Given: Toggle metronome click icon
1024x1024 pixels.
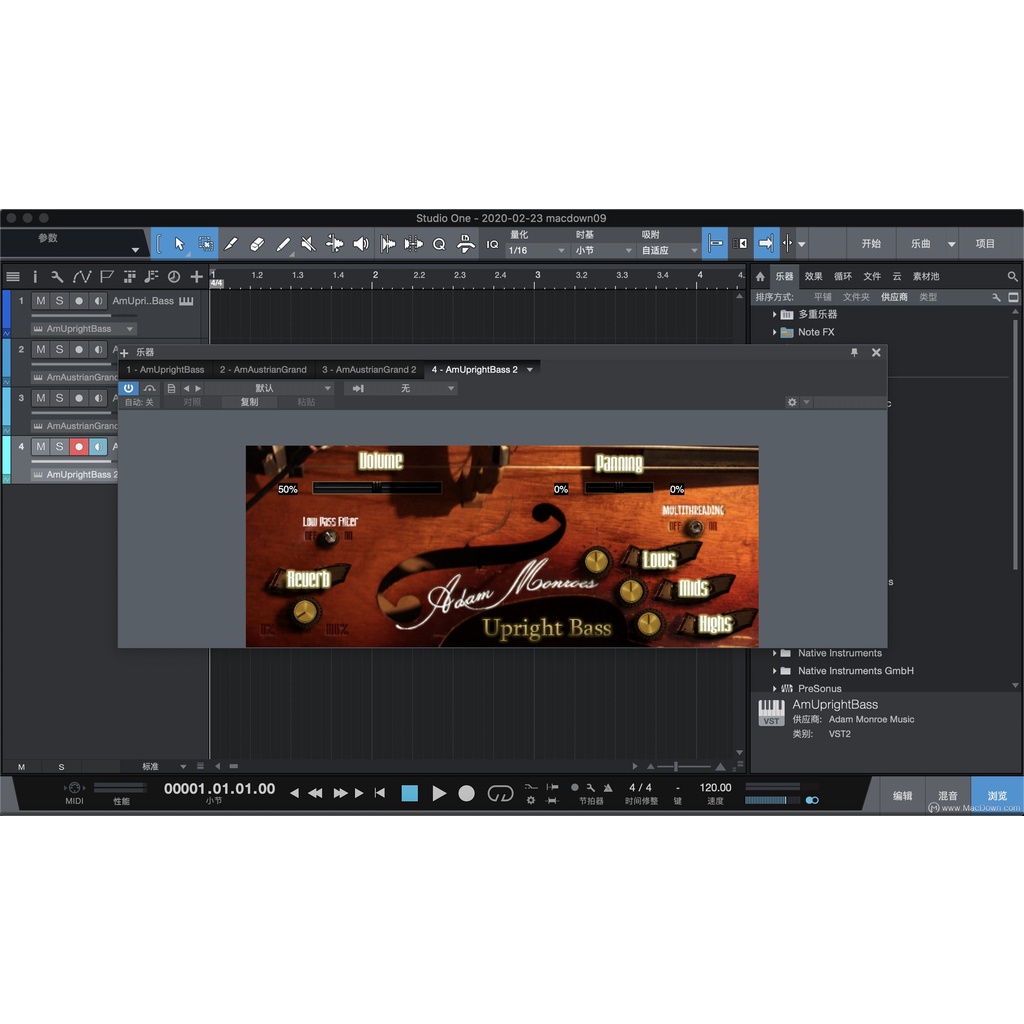Looking at the screenshot, I should (x=608, y=788).
